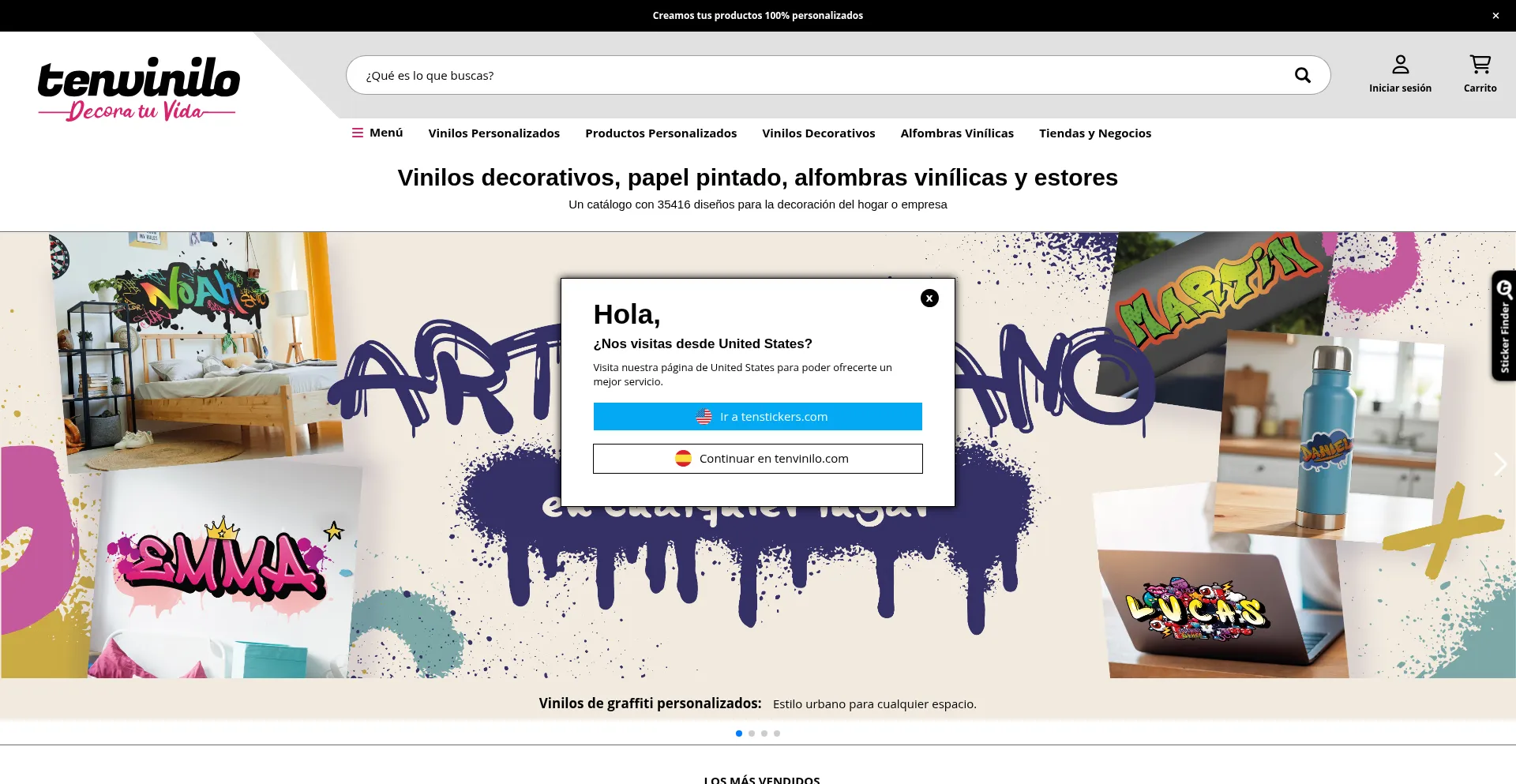The image size is (1516, 784).
Task: Select the last carousel dot
Action: pyautogui.click(x=777, y=733)
